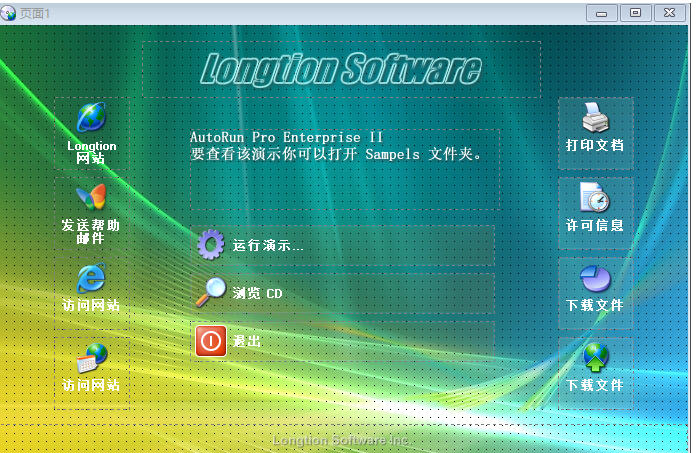
Task: Click the 下载文件 label under the pie chart
Action: pyautogui.click(x=595, y=305)
